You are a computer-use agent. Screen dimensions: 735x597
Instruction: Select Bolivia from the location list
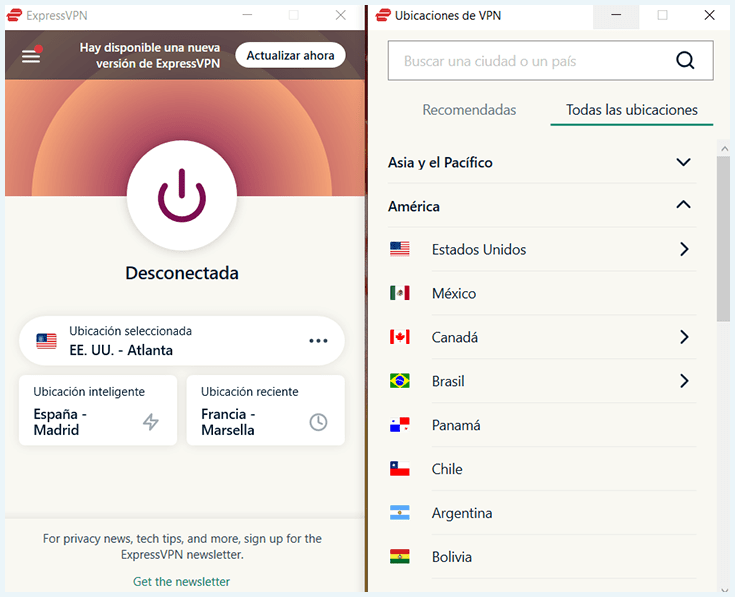542,557
